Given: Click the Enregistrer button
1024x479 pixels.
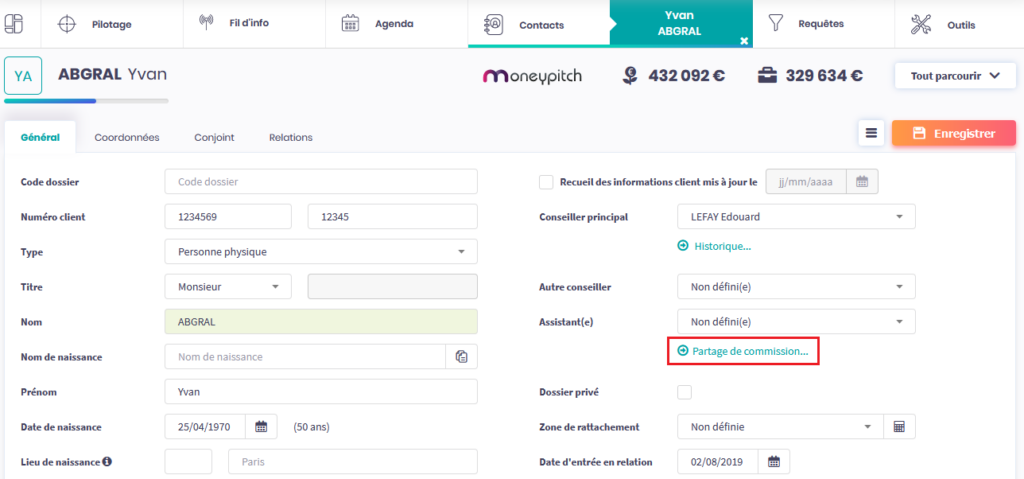Looking at the screenshot, I should tap(946, 133).
